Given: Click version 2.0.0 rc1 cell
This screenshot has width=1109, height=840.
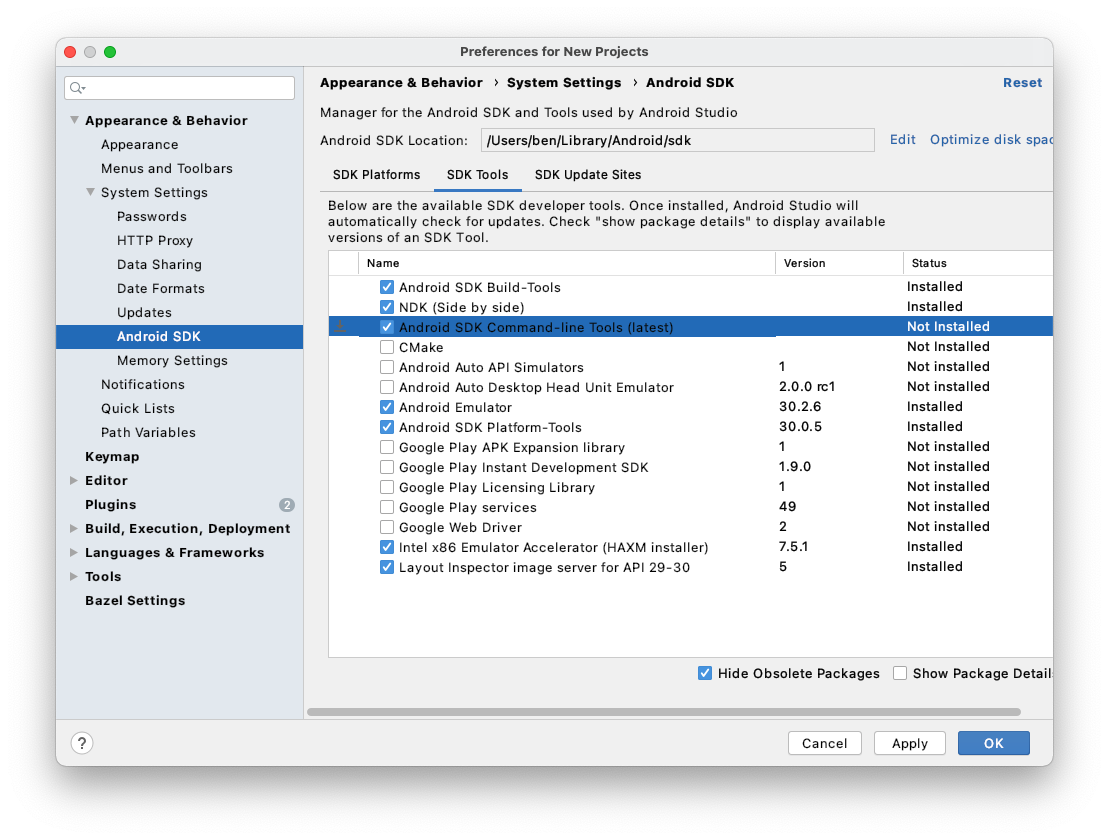Looking at the screenshot, I should [807, 387].
